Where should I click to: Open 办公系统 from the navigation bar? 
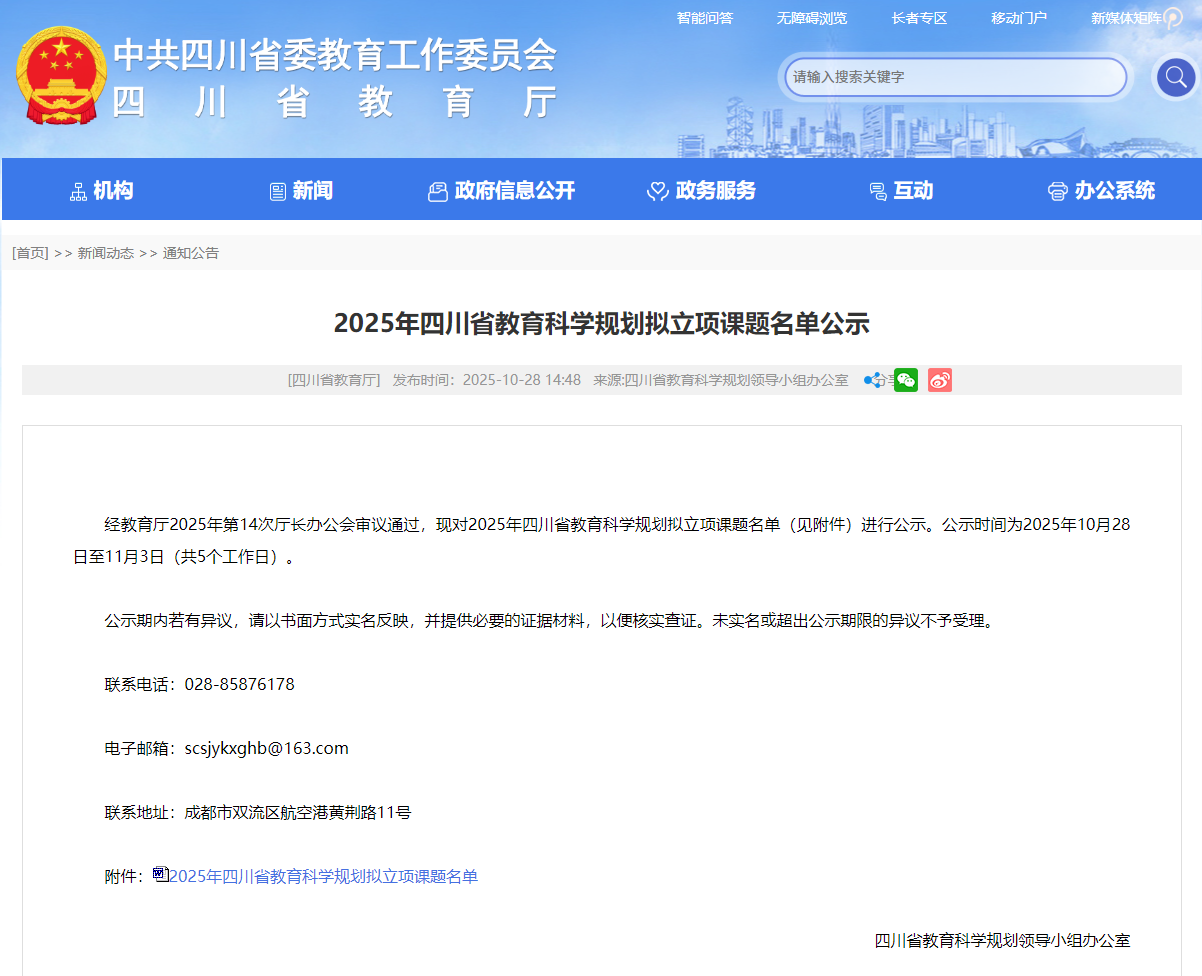(1101, 190)
